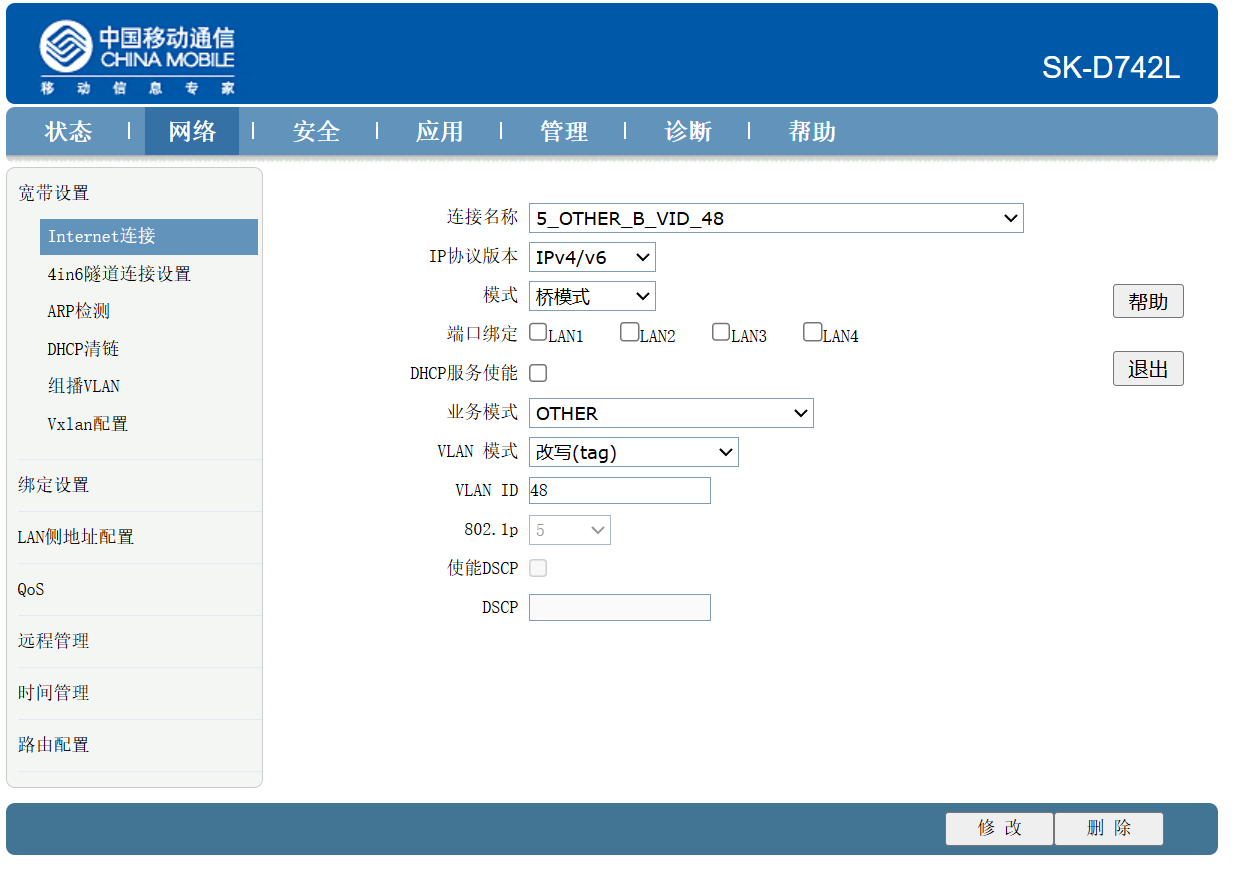Expand the VLAN 模式 dropdown
1240x880 pixels.
tap(634, 452)
